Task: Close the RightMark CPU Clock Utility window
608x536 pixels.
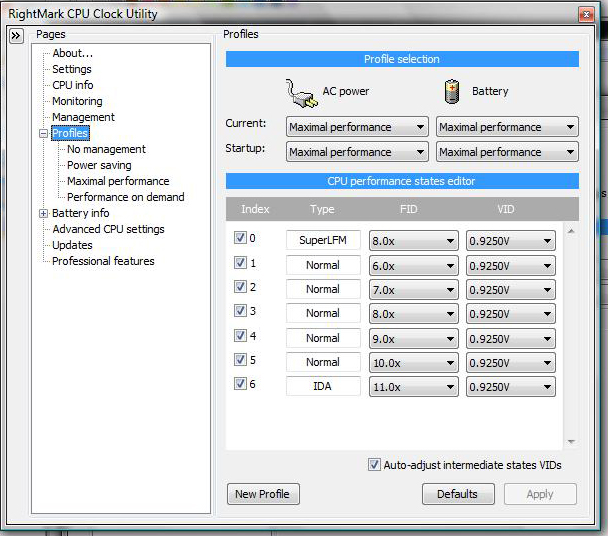Action: (586, 15)
